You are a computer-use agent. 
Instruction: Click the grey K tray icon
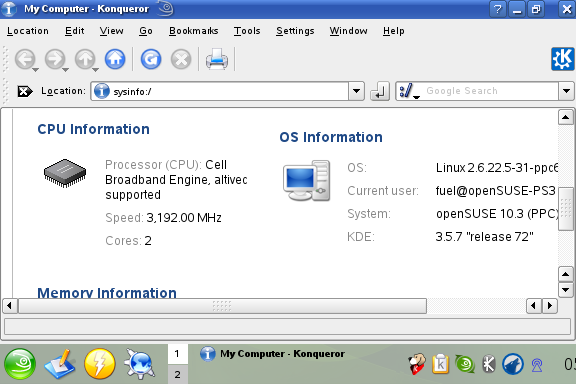tap(489, 364)
